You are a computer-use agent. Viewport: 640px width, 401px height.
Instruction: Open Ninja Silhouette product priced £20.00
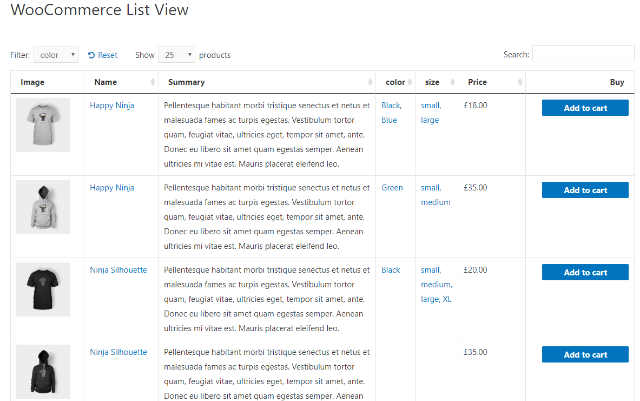(118, 270)
